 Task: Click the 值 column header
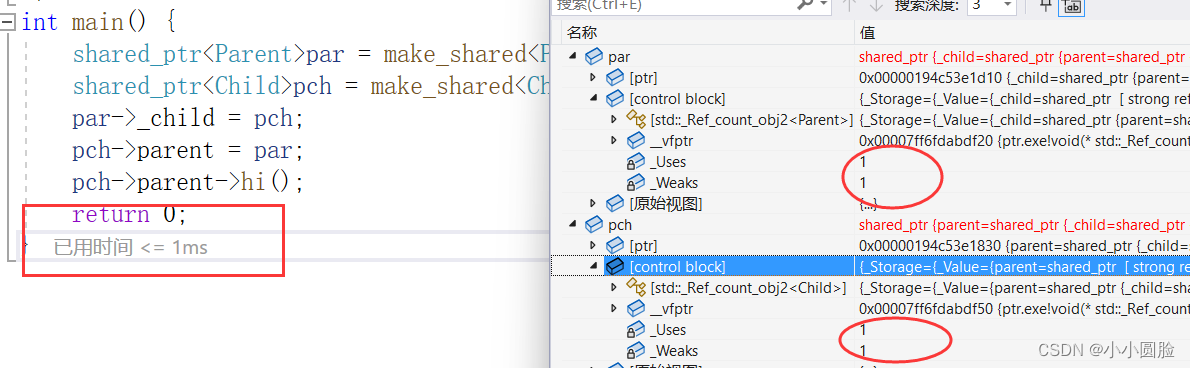pyautogui.click(x=867, y=33)
